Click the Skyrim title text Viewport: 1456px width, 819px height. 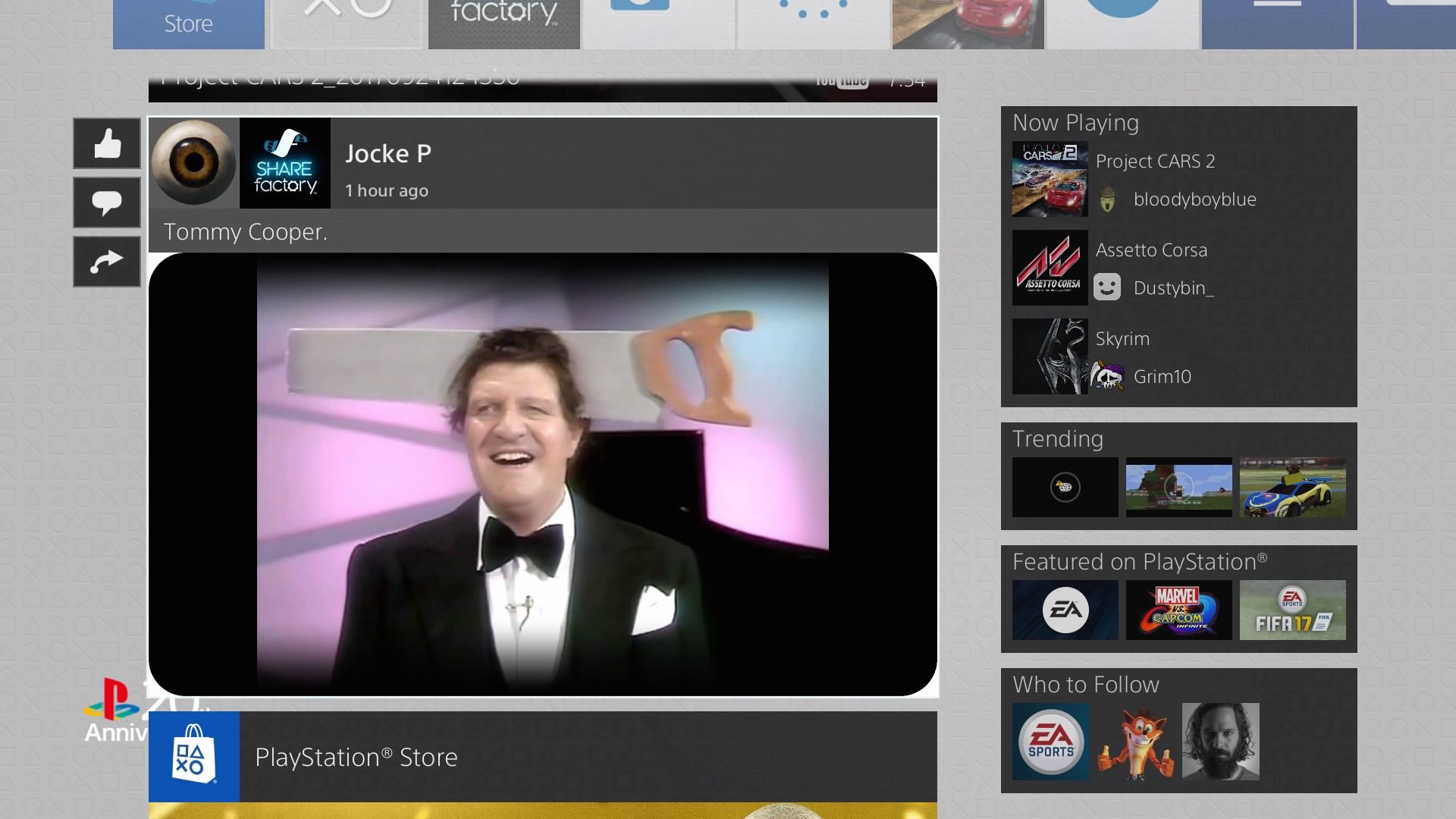tap(1122, 339)
